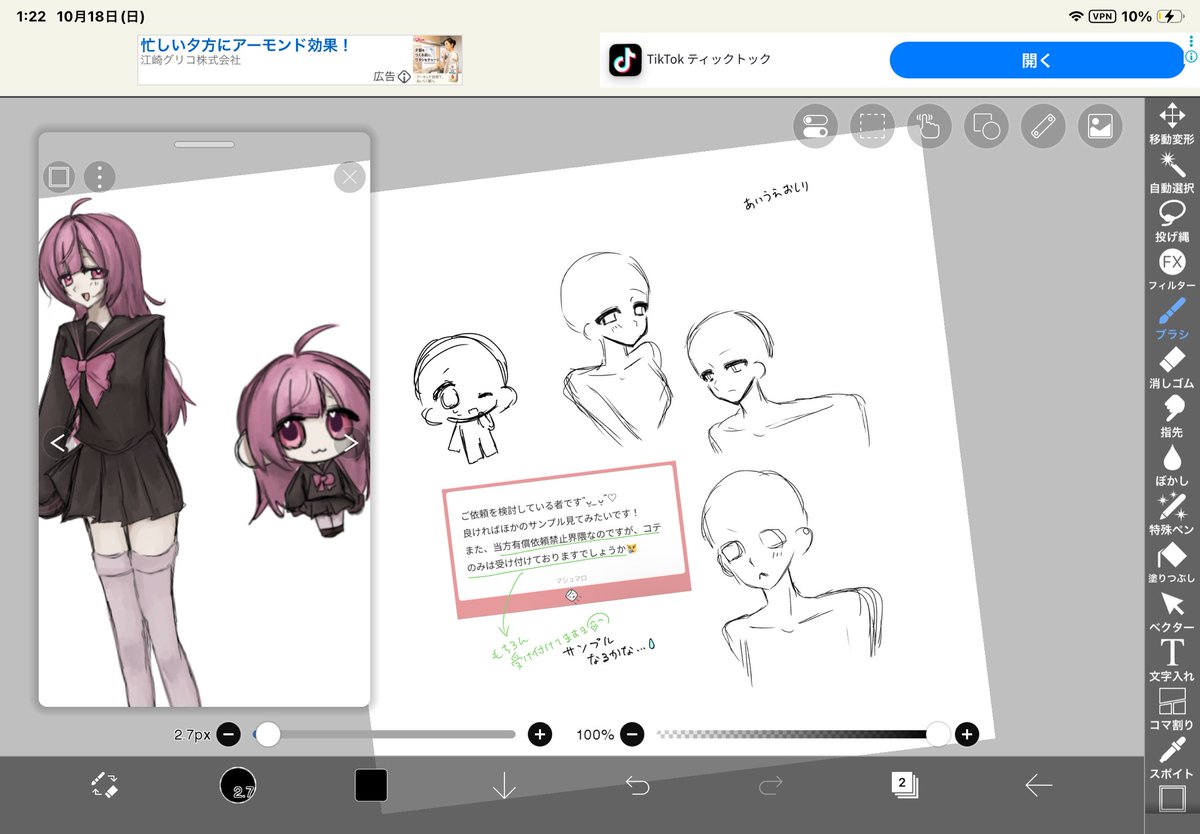Show previous reference image
Viewport: 1200px width, 834px height.
tap(58, 443)
